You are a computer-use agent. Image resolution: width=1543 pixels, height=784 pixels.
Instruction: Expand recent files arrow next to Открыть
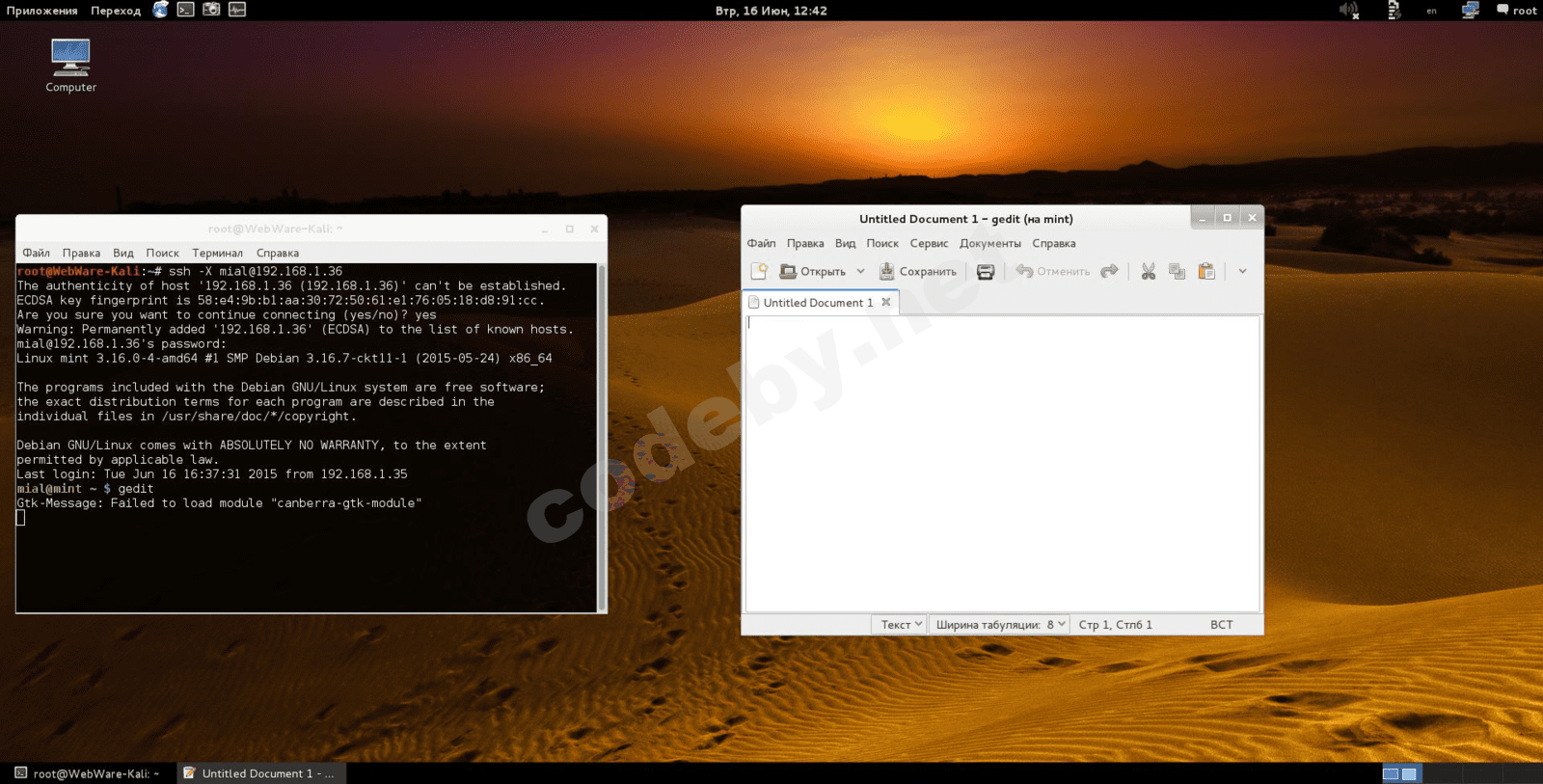point(860,272)
